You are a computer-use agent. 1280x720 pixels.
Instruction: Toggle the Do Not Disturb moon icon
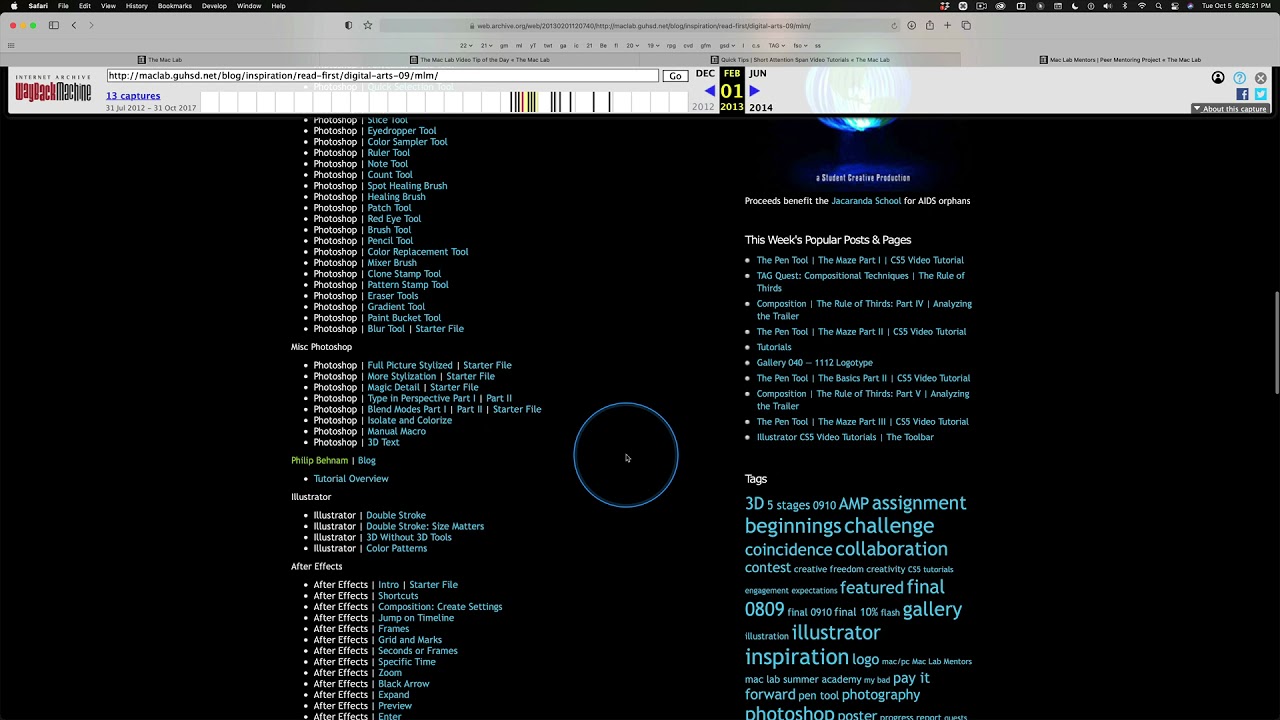tap(1075, 6)
